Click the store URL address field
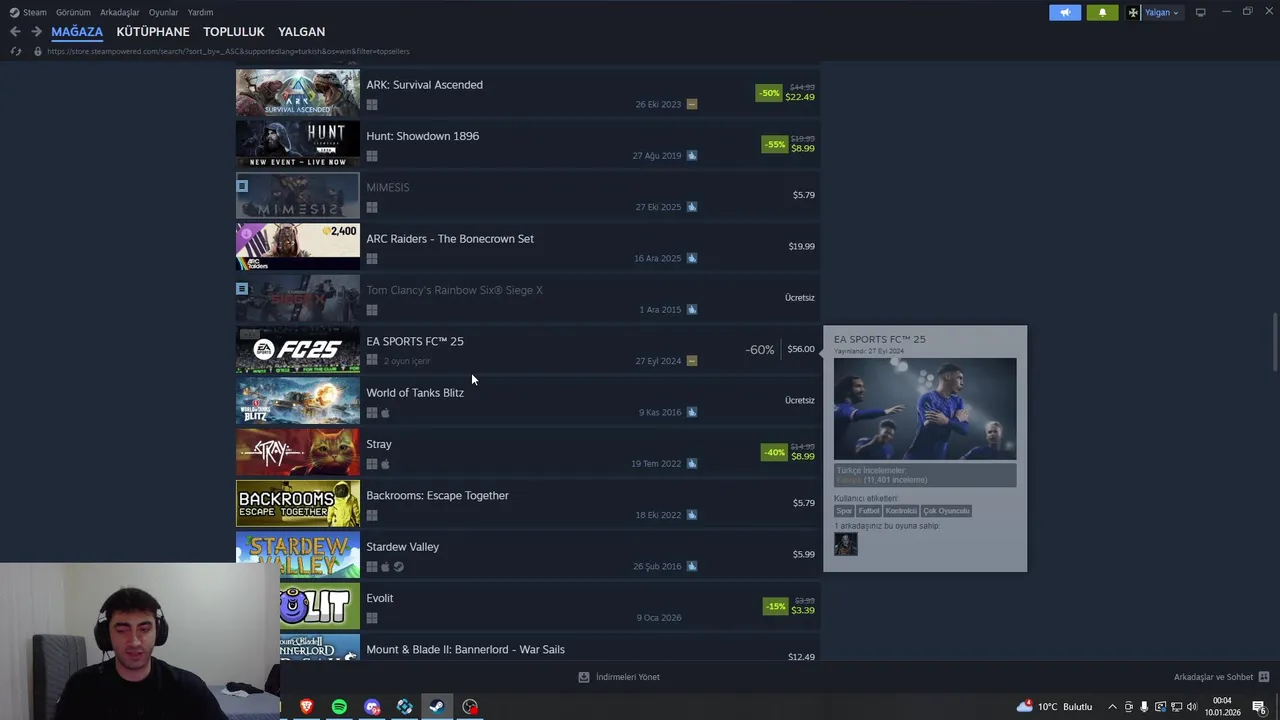1280x720 pixels. (x=228, y=51)
